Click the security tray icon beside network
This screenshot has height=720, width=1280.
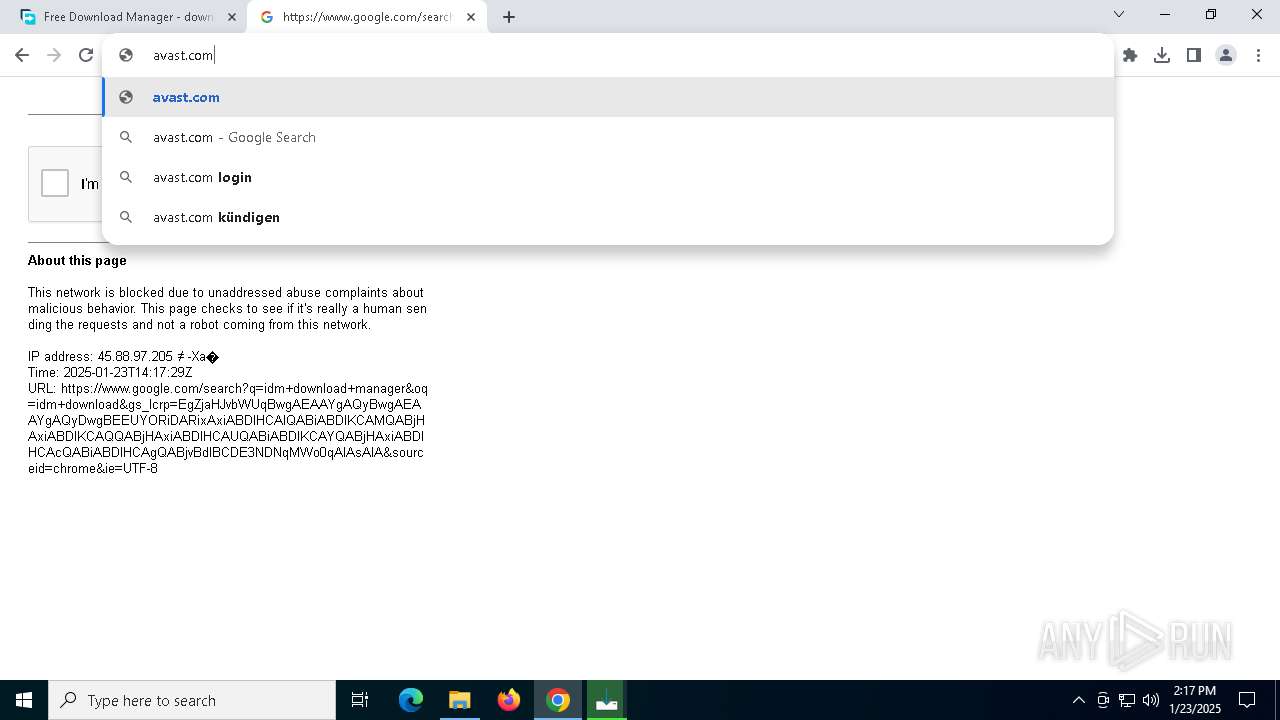[1103, 700]
